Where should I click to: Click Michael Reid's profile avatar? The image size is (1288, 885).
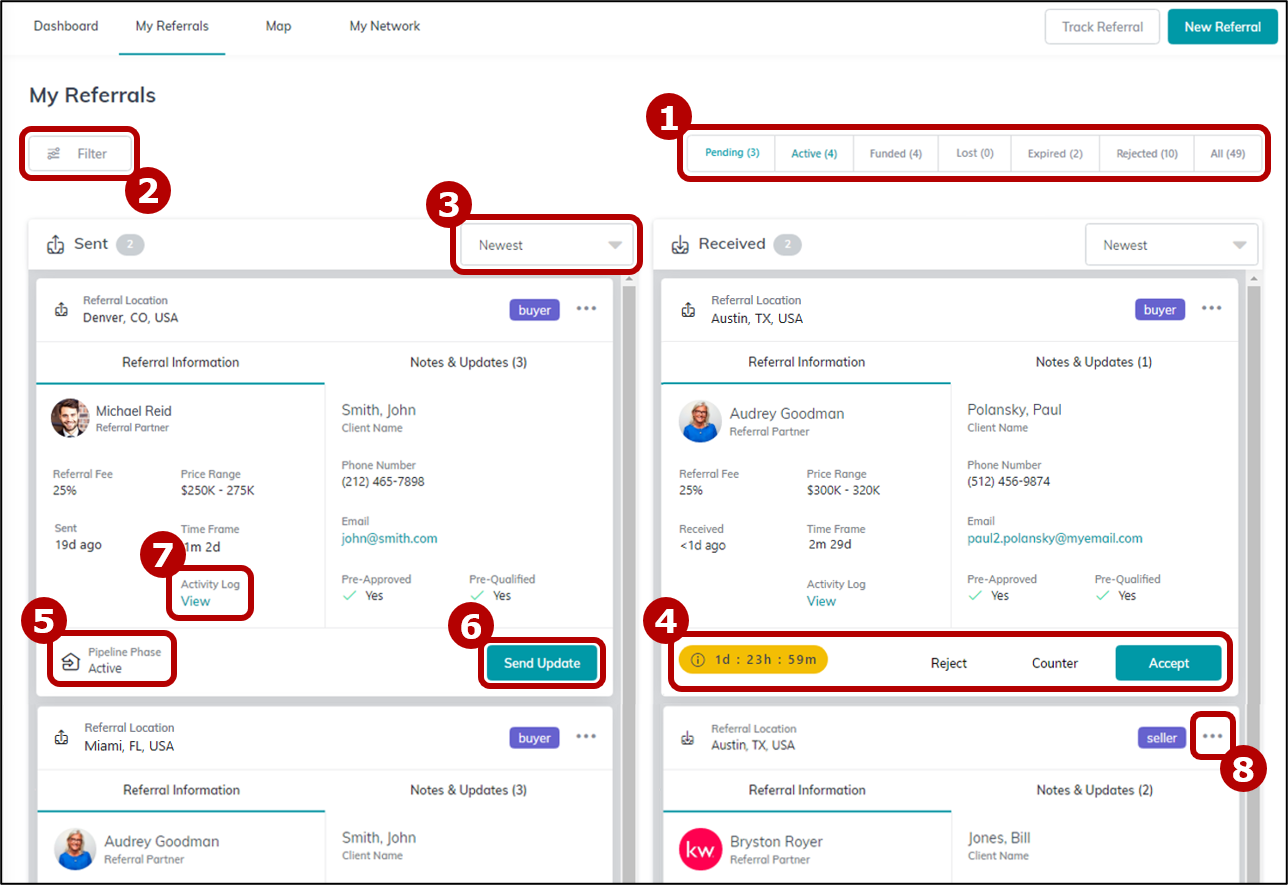(x=70, y=418)
